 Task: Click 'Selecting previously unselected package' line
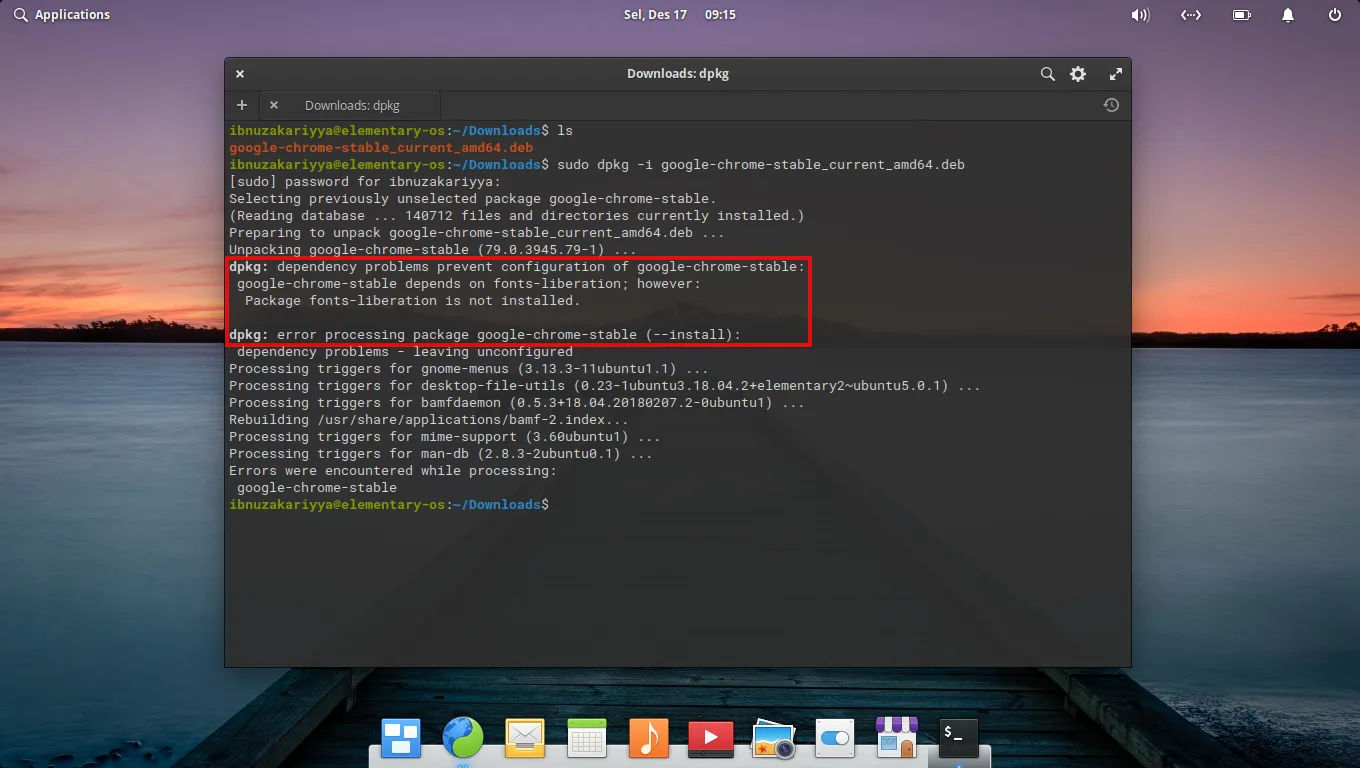473,199
